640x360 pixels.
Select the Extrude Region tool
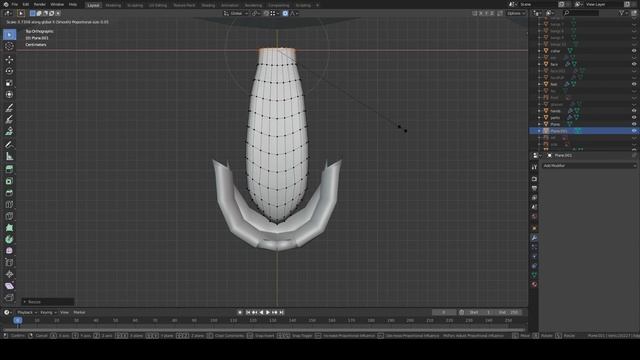point(9,169)
